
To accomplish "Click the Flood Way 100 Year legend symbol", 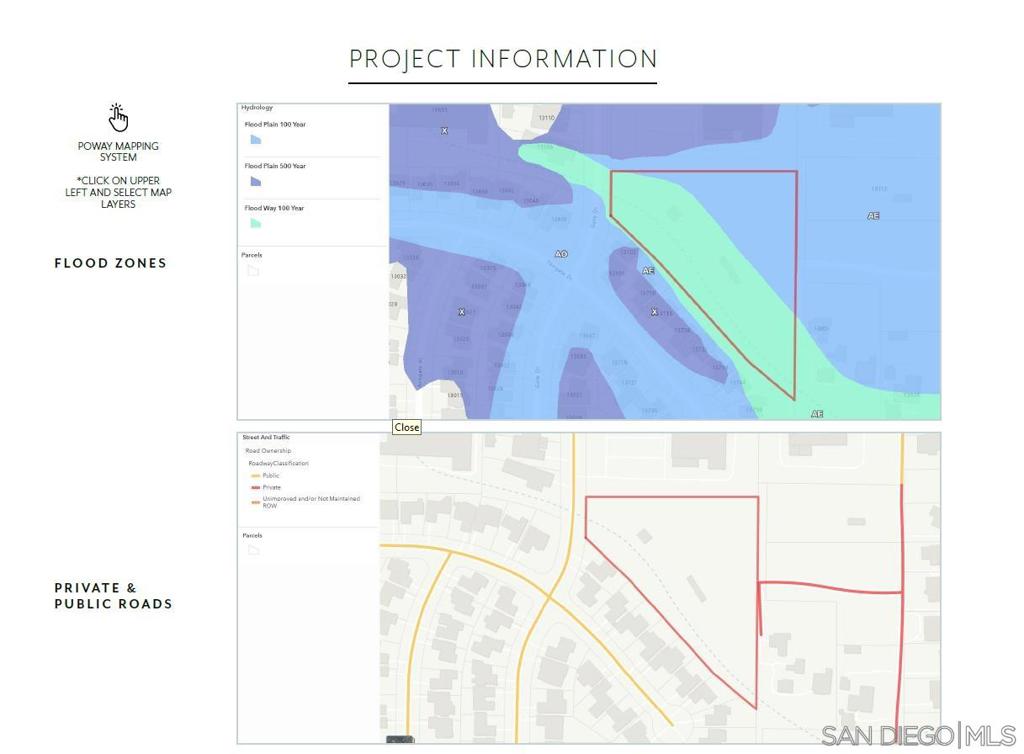I will pyautogui.click(x=255, y=223).
